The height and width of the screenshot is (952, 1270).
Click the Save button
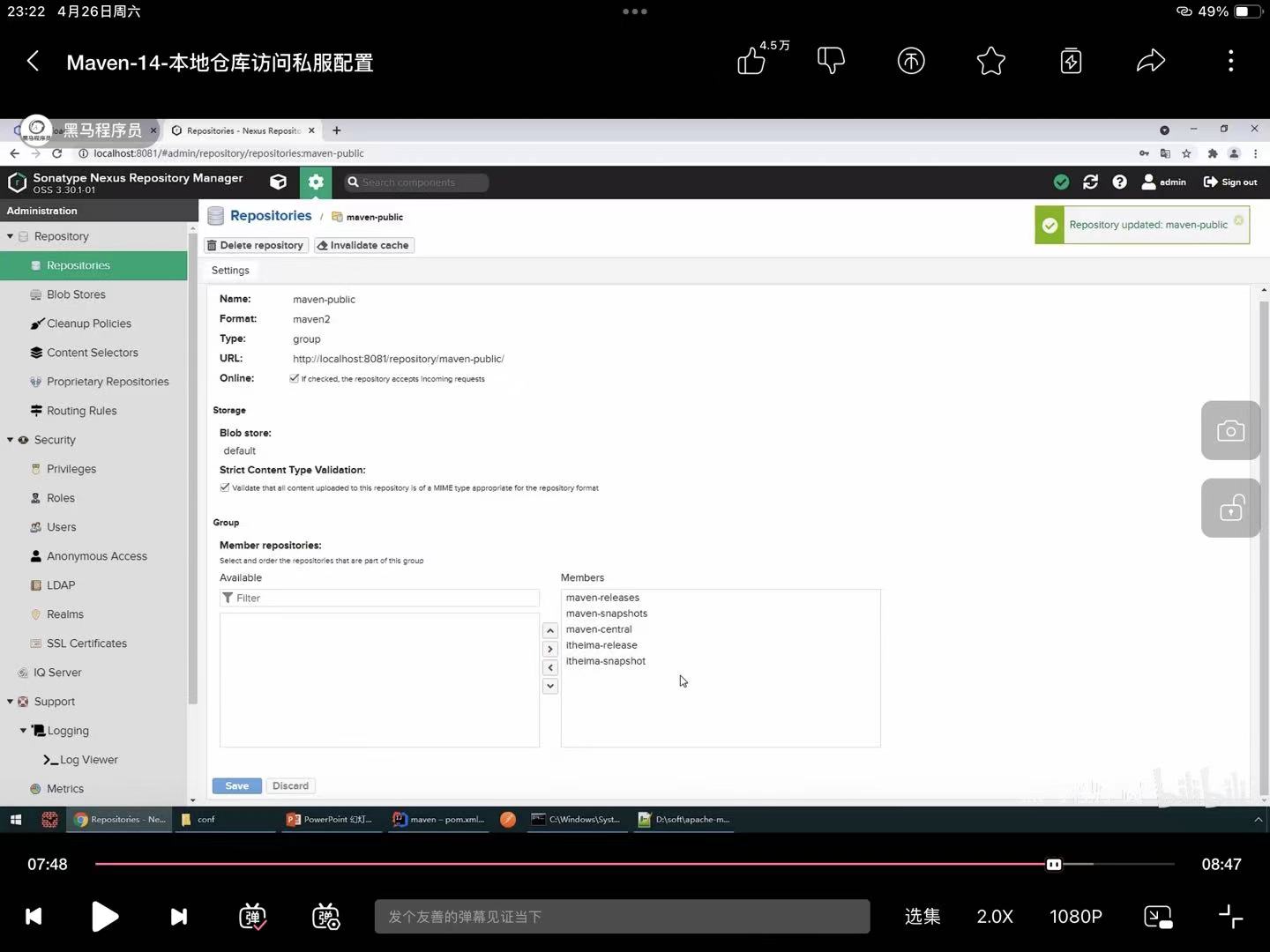coord(237,785)
